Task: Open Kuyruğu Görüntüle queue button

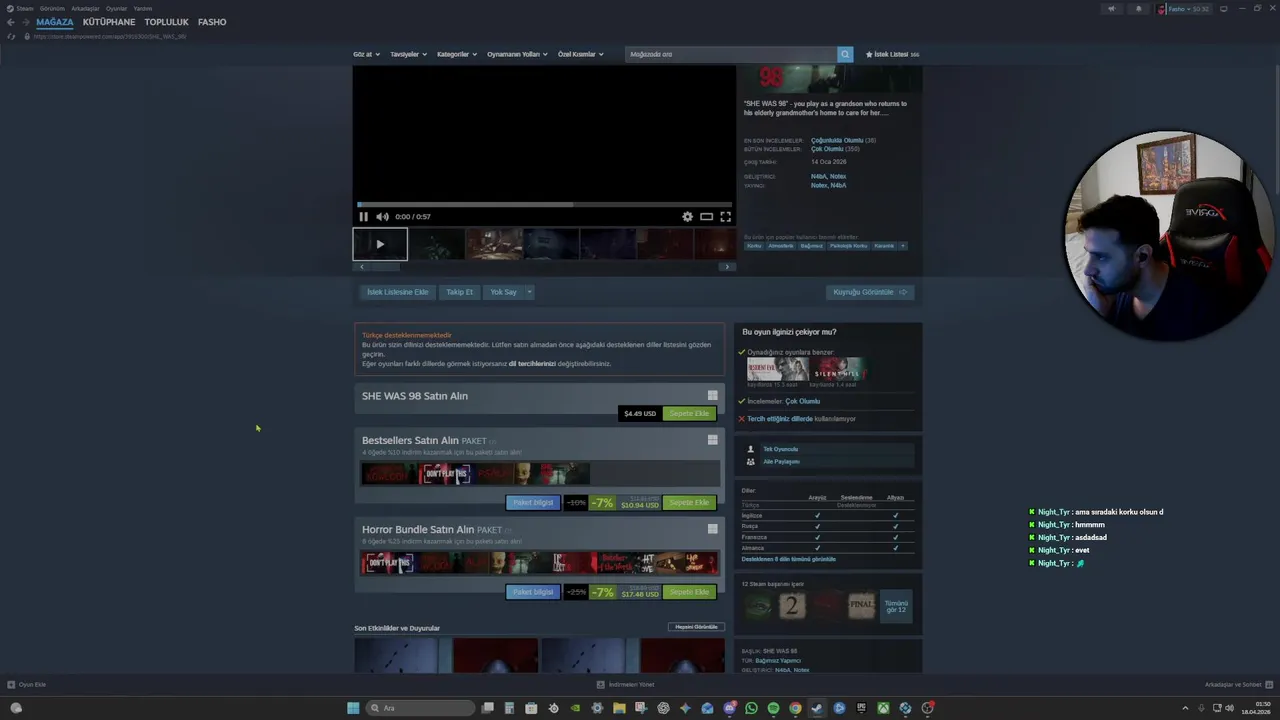Action: pos(870,292)
